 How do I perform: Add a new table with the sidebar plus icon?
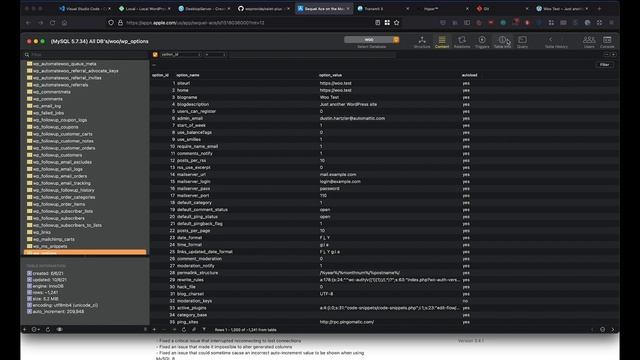pos(24,329)
